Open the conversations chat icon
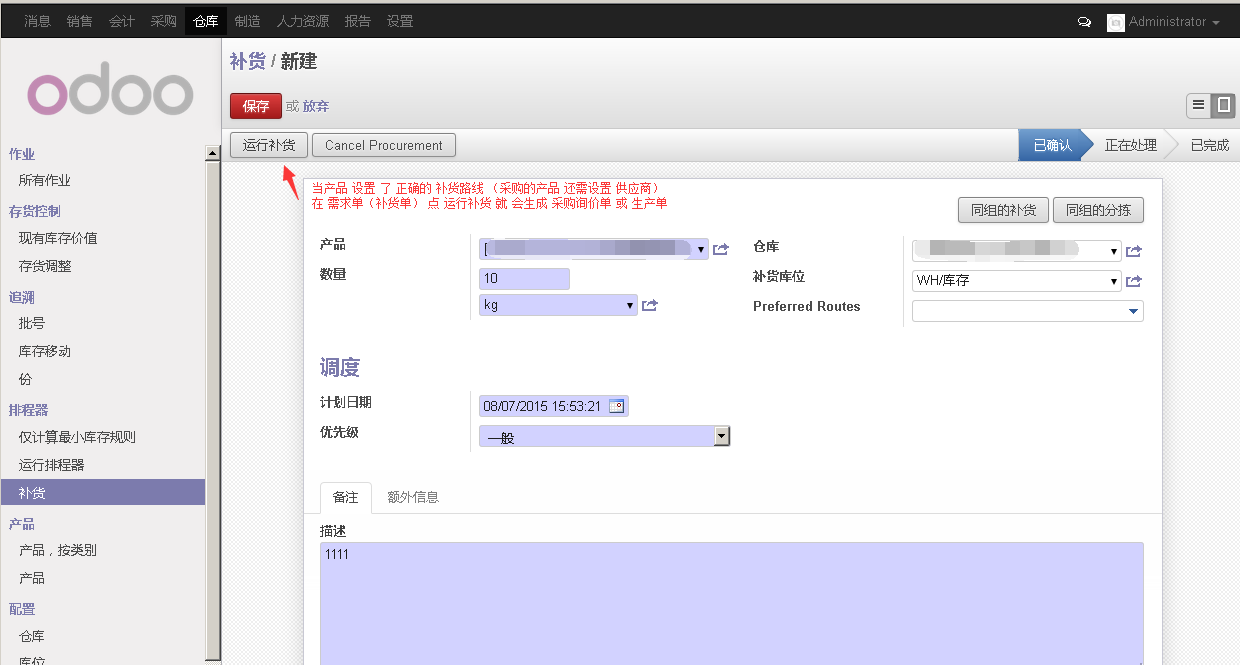This screenshot has width=1240, height=665. (x=1084, y=22)
